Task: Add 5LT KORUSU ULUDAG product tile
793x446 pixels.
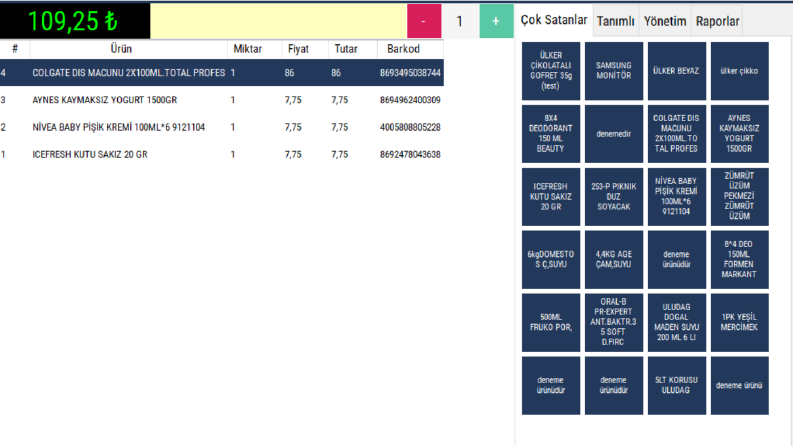Action: (x=676, y=385)
